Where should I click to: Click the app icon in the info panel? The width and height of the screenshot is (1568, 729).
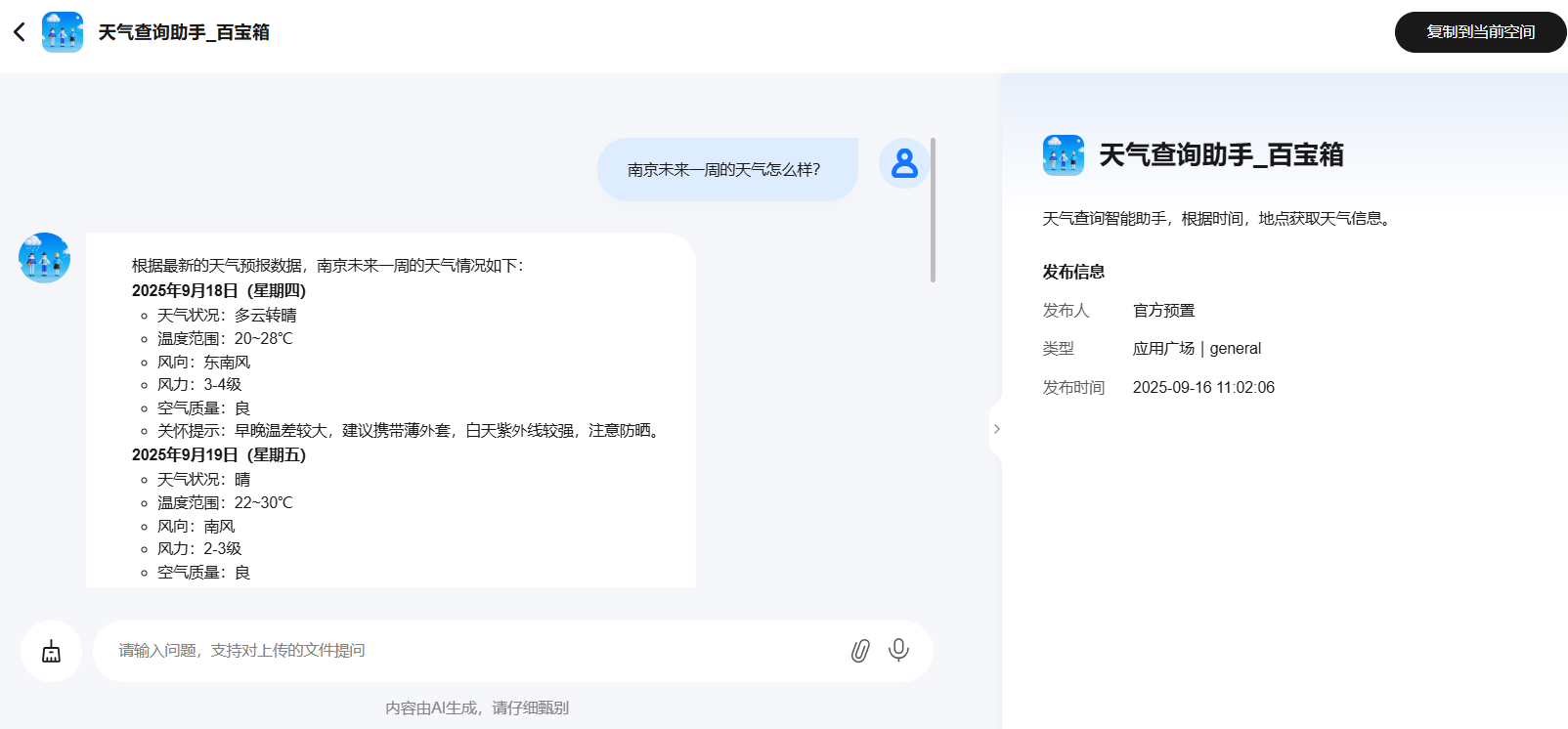click(1064, 155)
